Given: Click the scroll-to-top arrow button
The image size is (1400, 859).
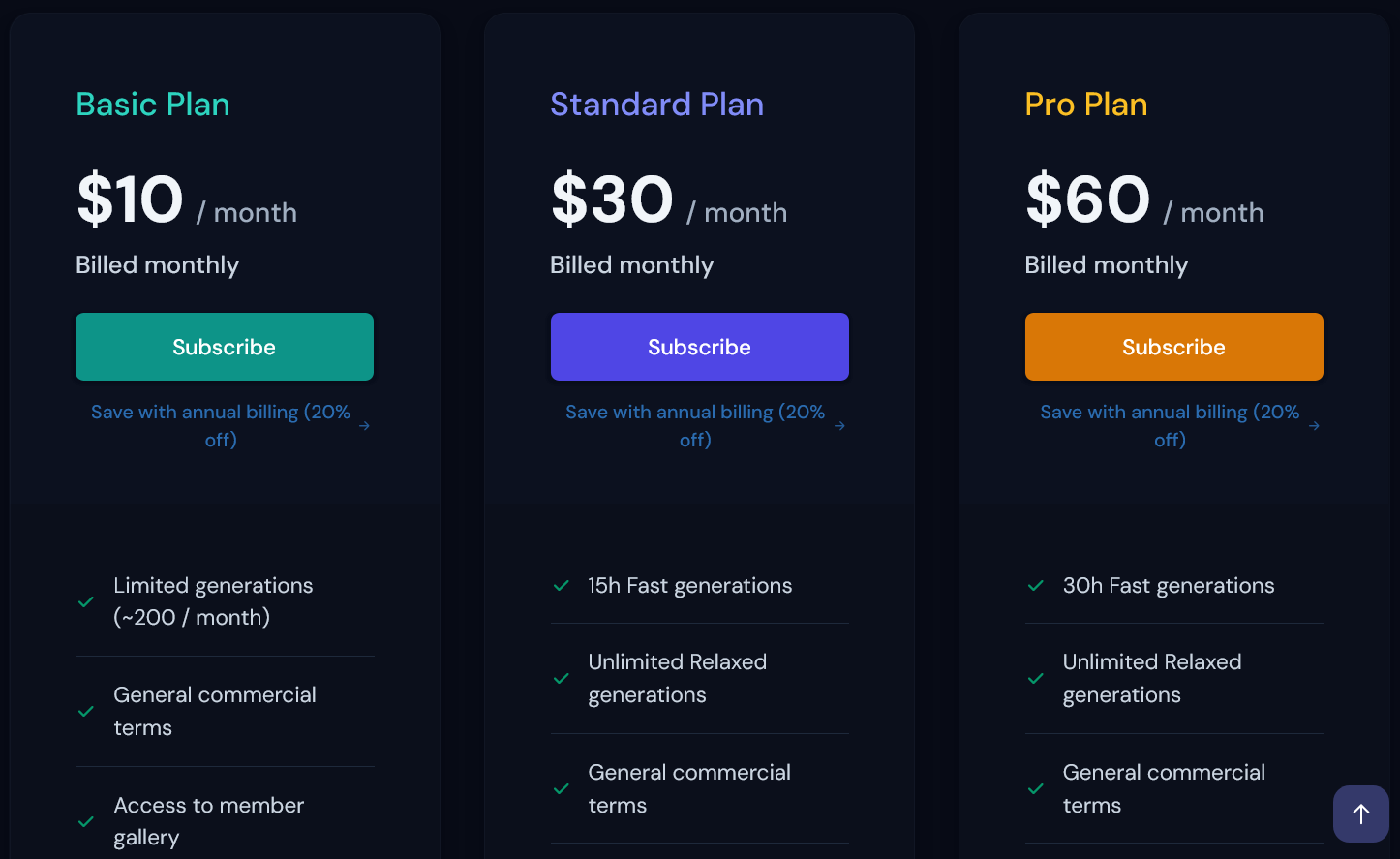Looking at the screenshot, I should [x=1360, y=813].
